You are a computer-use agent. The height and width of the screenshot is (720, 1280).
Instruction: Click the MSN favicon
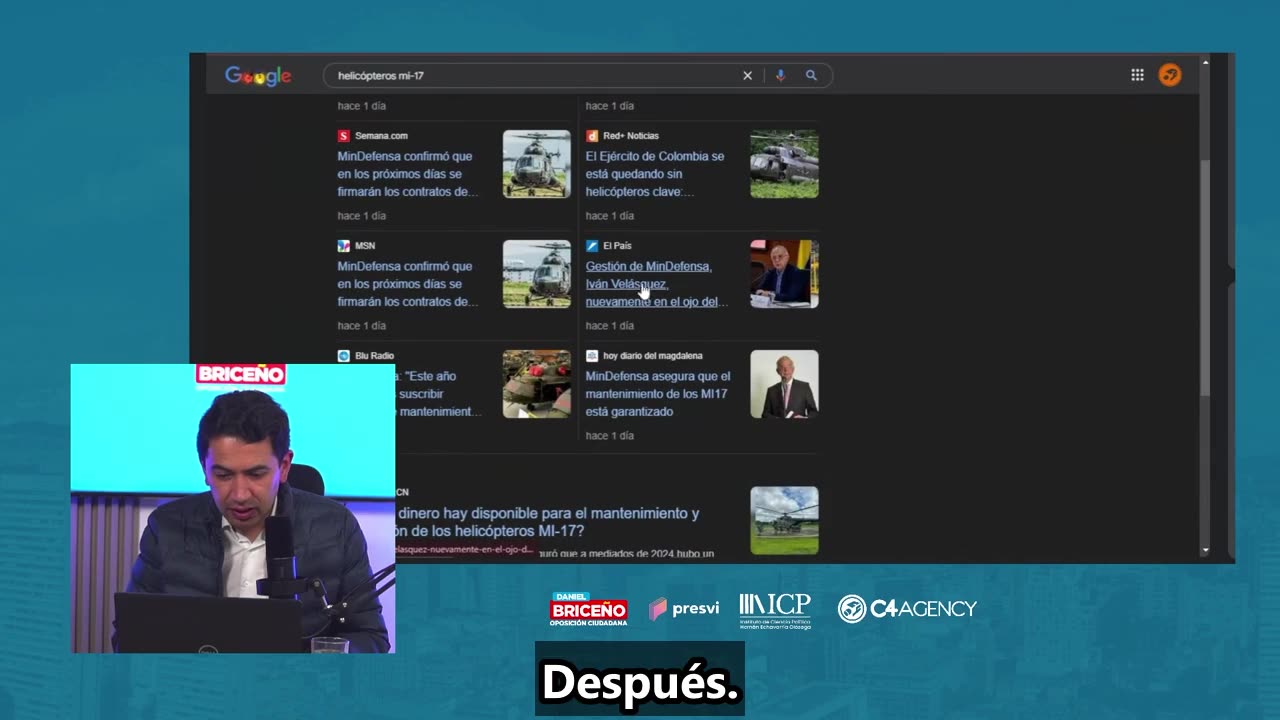pos(344,246)
